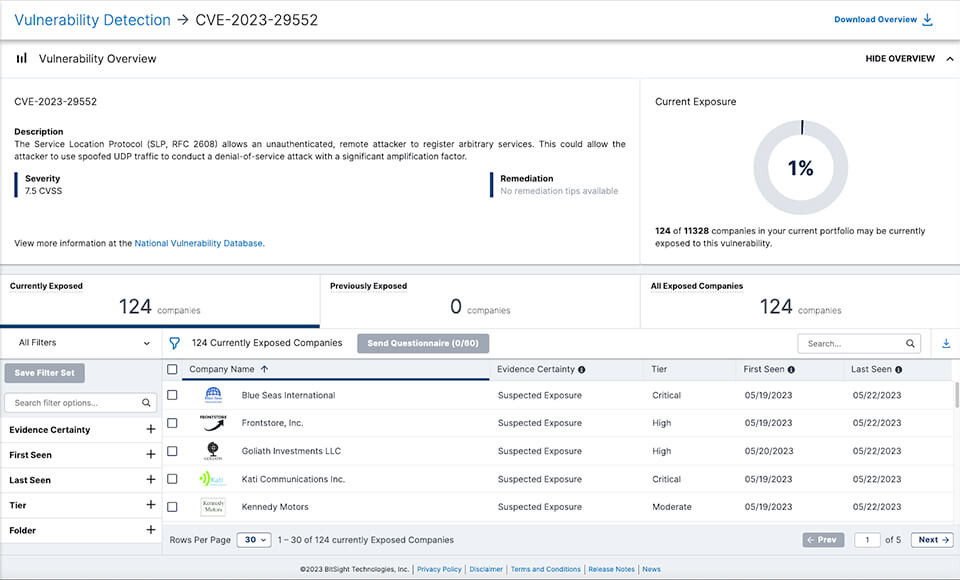Open the All Filters dropdown
Viewport: 960px width, 580px height.
80,342
